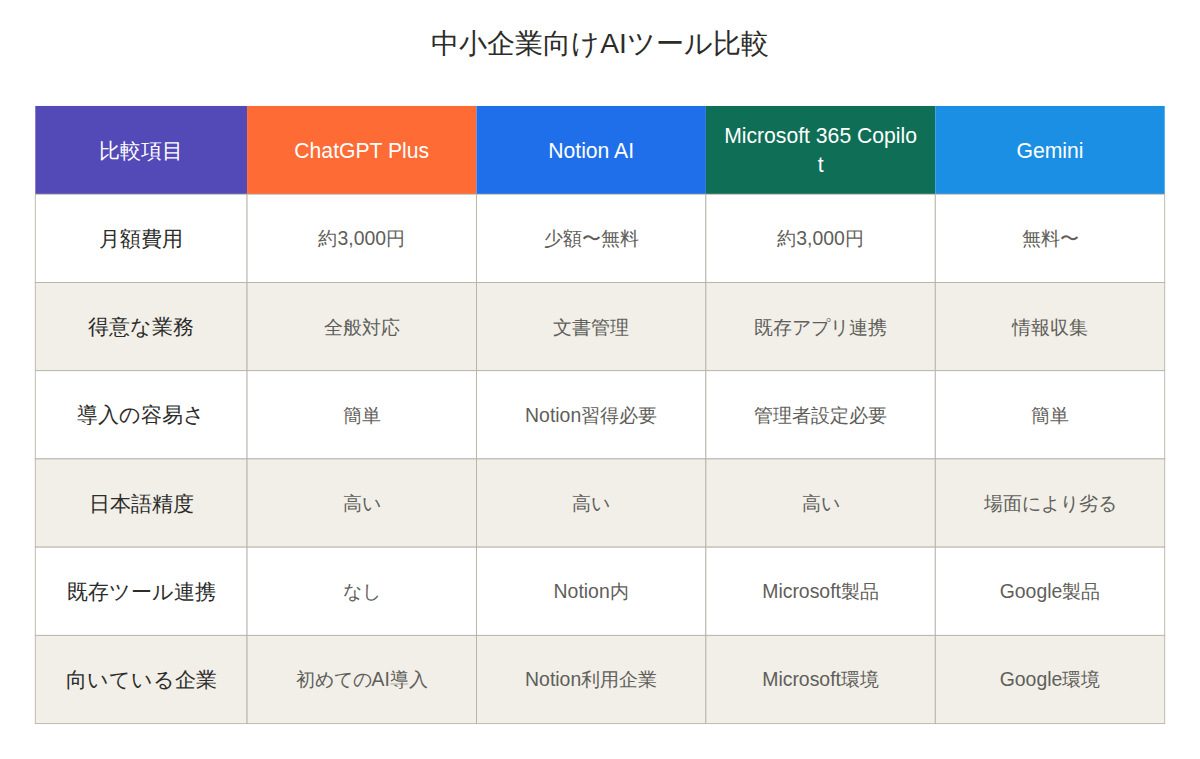Click the 少額〜無料 cell
This screenshot has width=1200, height=759.
[x=591, y=239]
